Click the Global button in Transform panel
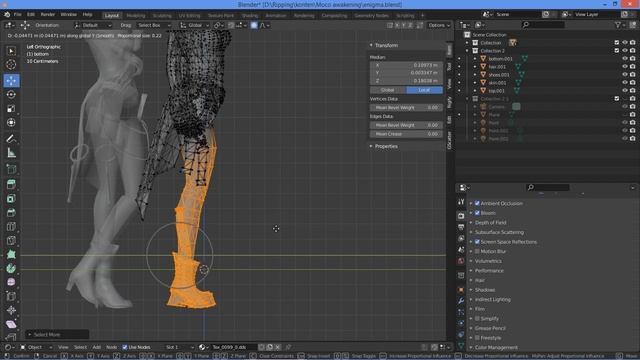The width and height of the screenshot is (640, 360). pos(388,90)
